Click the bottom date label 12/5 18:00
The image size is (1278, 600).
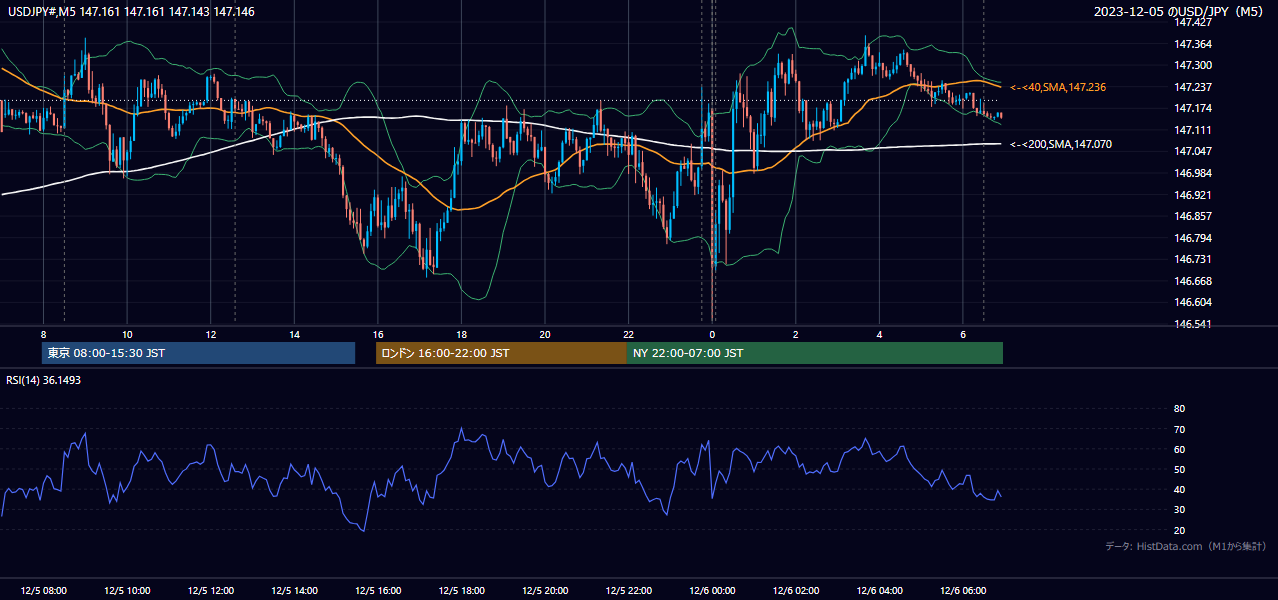click(x=461, y=591)
